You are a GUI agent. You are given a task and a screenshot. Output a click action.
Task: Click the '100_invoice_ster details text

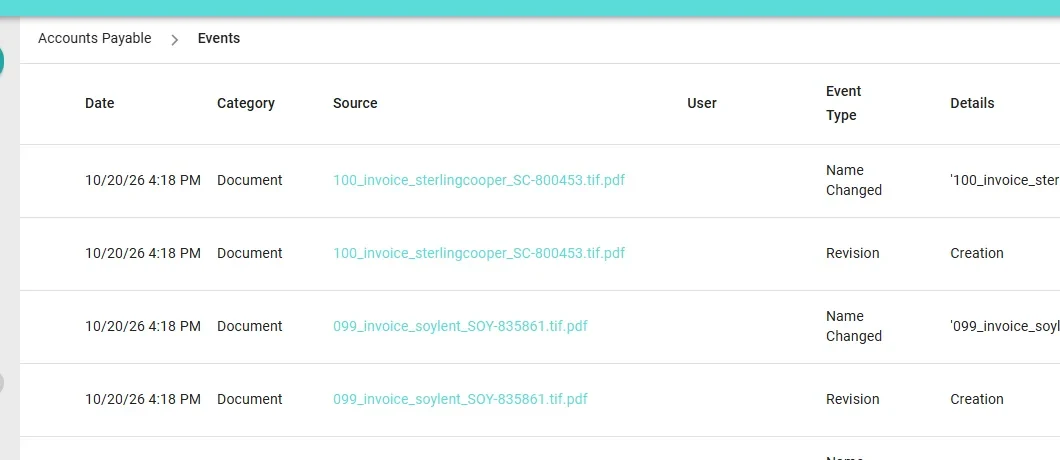[x=1005, y=180]
